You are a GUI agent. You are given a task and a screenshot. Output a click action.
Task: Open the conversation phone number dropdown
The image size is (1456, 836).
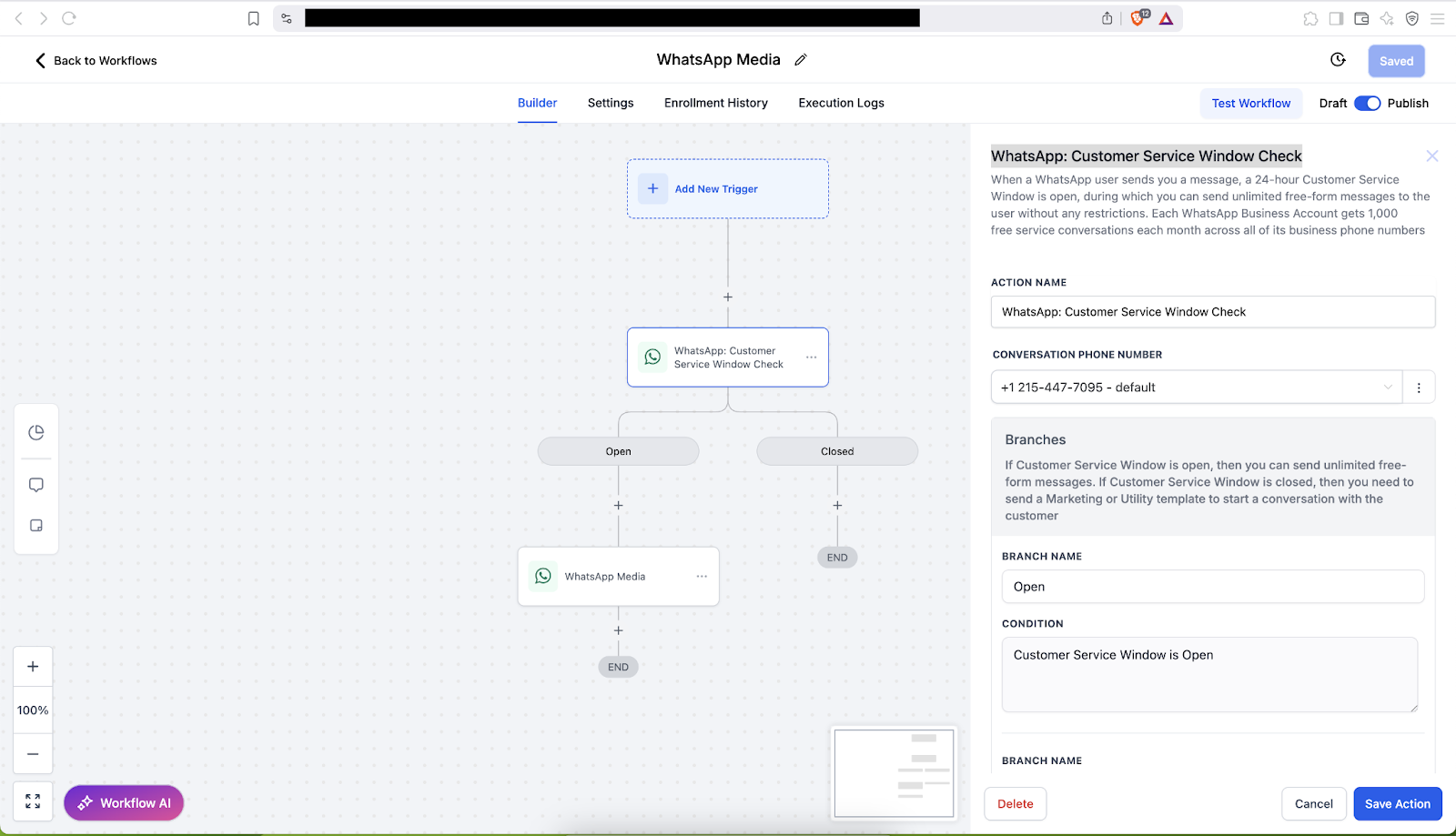point(1197,388)
